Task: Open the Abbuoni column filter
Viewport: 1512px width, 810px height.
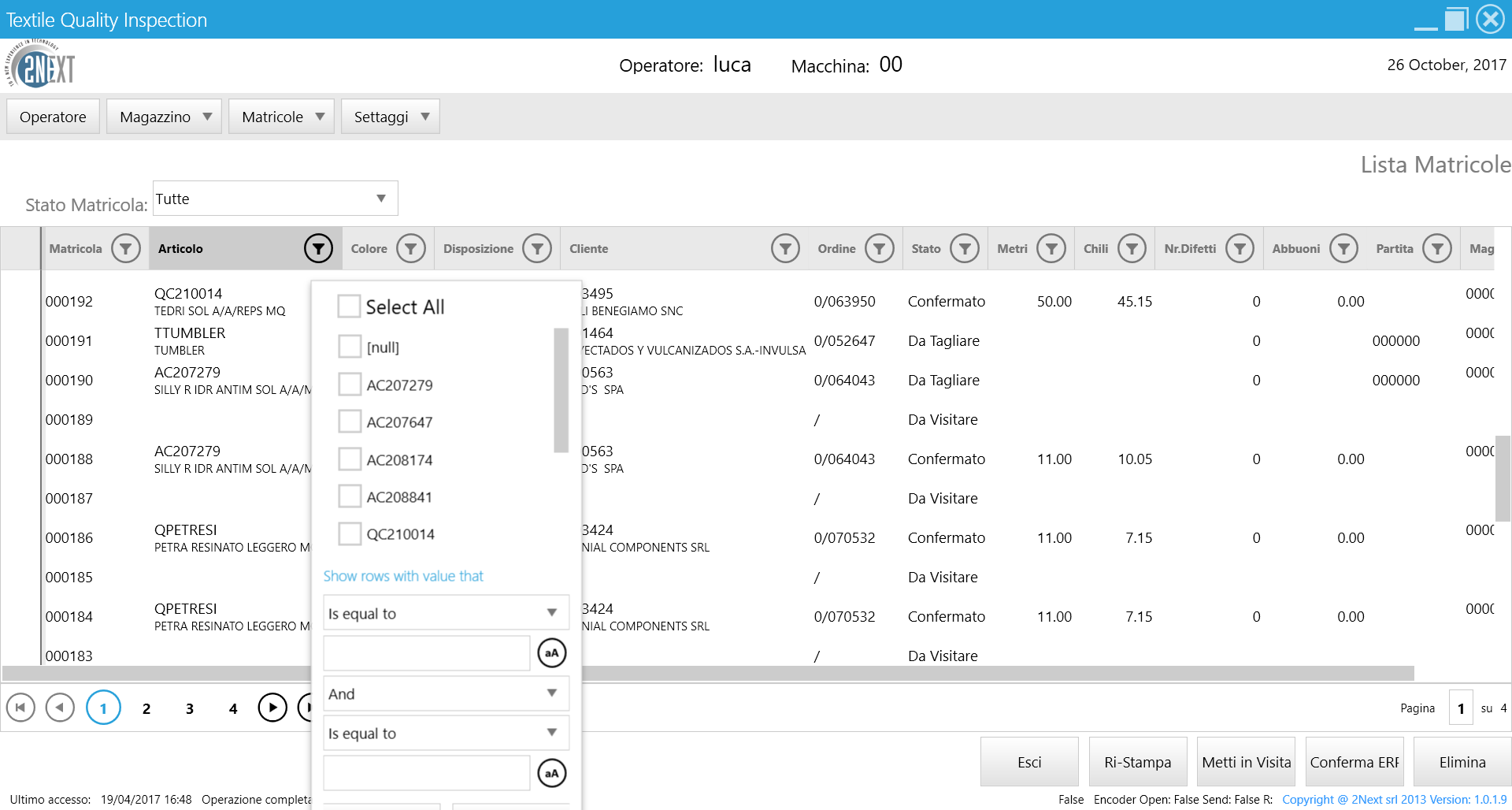Action: 1344,248
